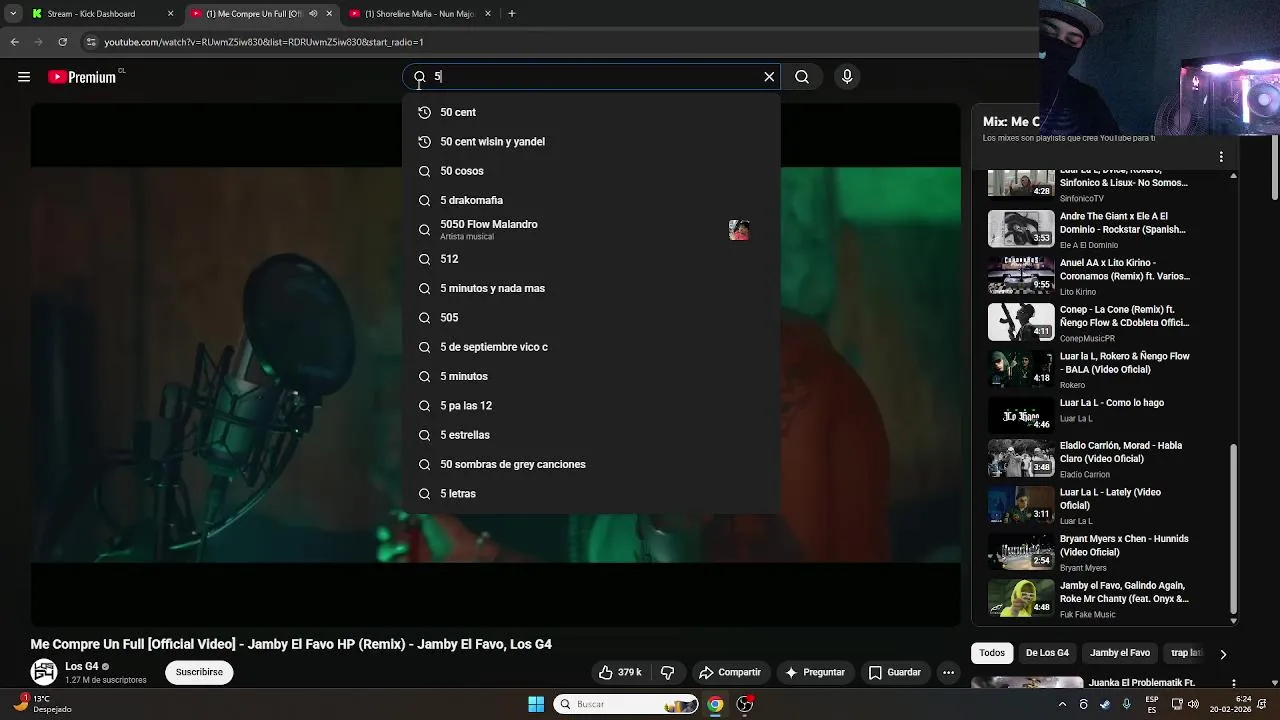Expand filter chips with right chevron
Viewport: 1280px width, 720px height.
(1222, 654)
